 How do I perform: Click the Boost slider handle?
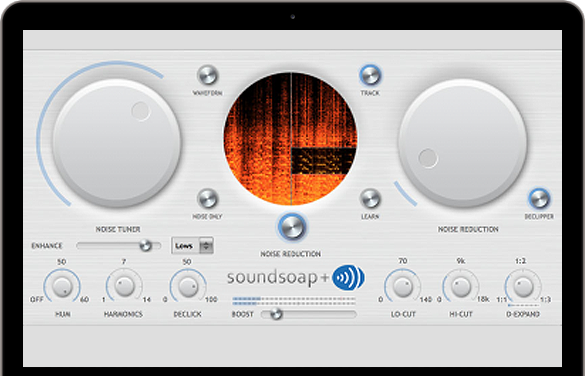coord(276,314)
